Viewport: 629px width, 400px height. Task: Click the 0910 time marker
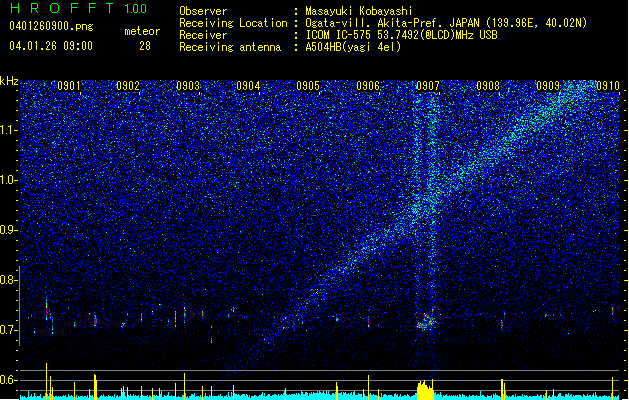(x=608, y=86)
